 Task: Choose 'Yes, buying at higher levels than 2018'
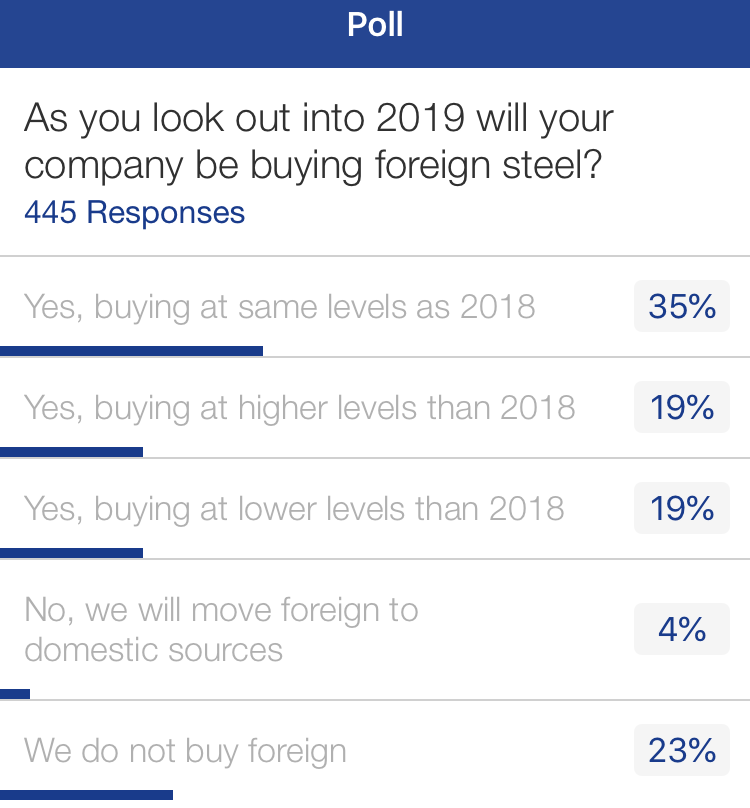(x=299, y=407)
